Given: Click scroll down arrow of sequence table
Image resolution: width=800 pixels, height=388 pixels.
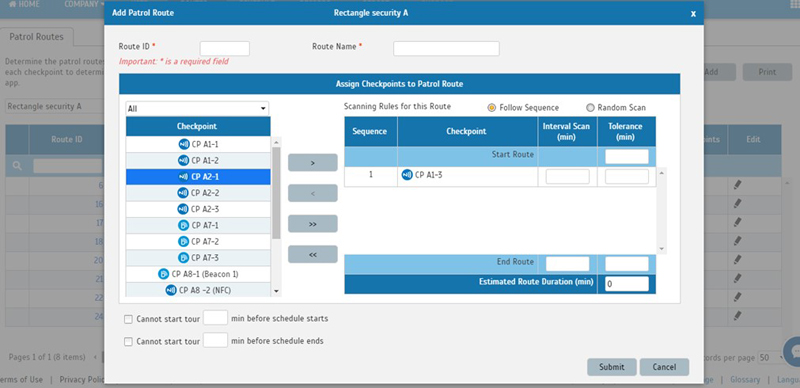Looking at the screenshot, I should [x=662, y=249].
